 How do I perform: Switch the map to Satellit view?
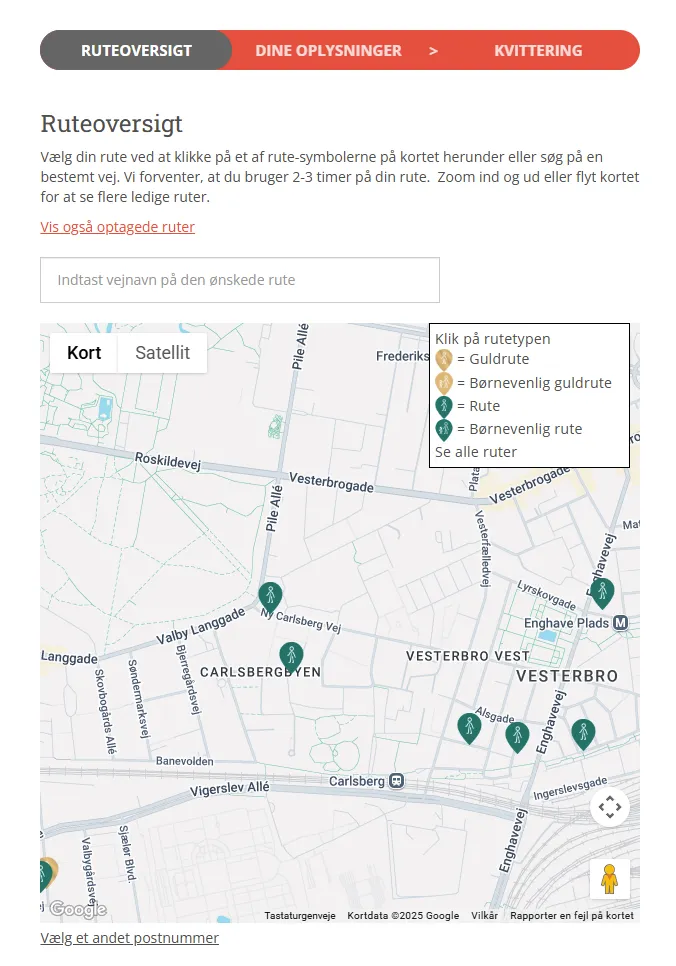tap(162, 353)
